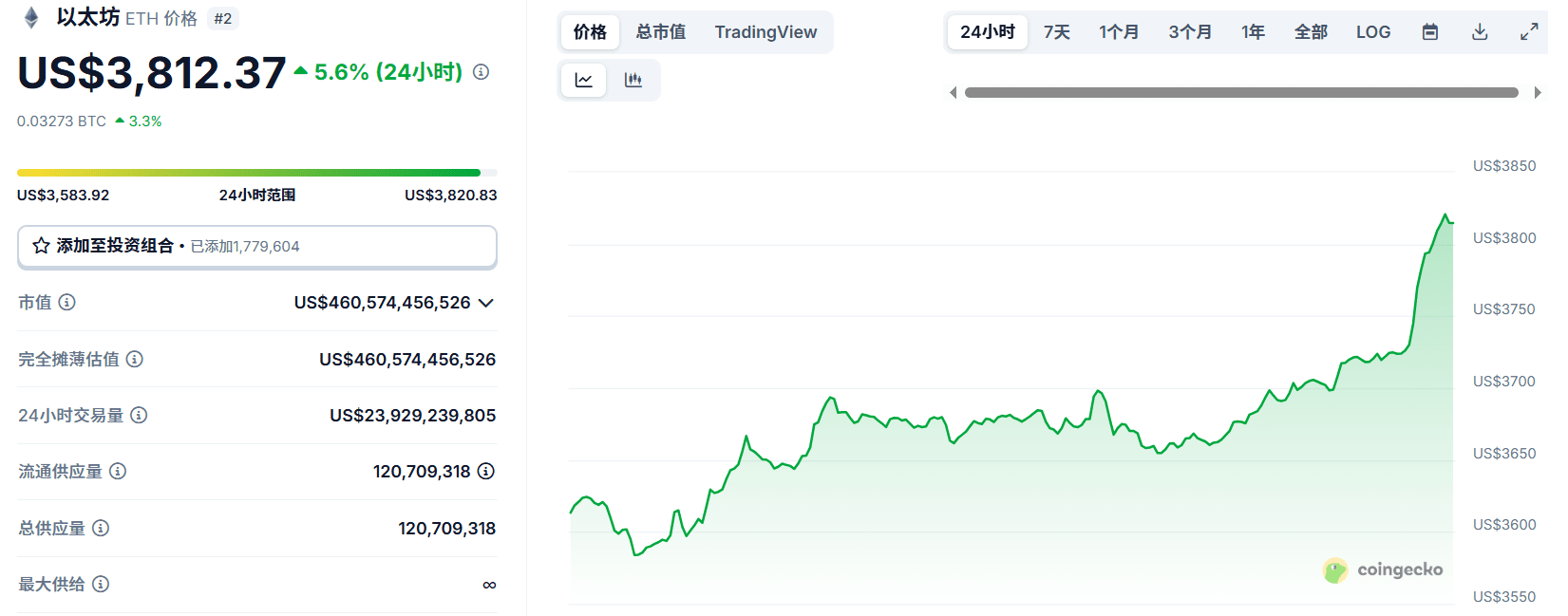This screenshot has width=1568, height=616.
Task: Open the fully diluted valuation (完全摊薄估值) info icon
Action: [135, 359]
